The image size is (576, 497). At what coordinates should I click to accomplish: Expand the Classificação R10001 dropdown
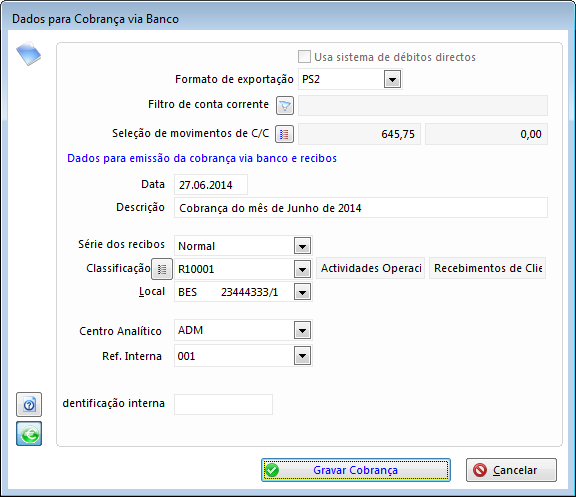tap(302, 270)
